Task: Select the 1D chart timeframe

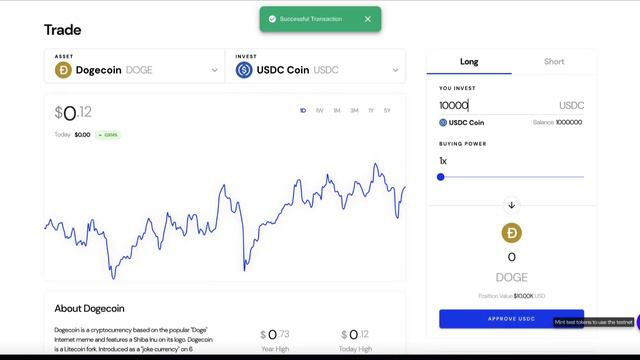Action: (303, 110)
